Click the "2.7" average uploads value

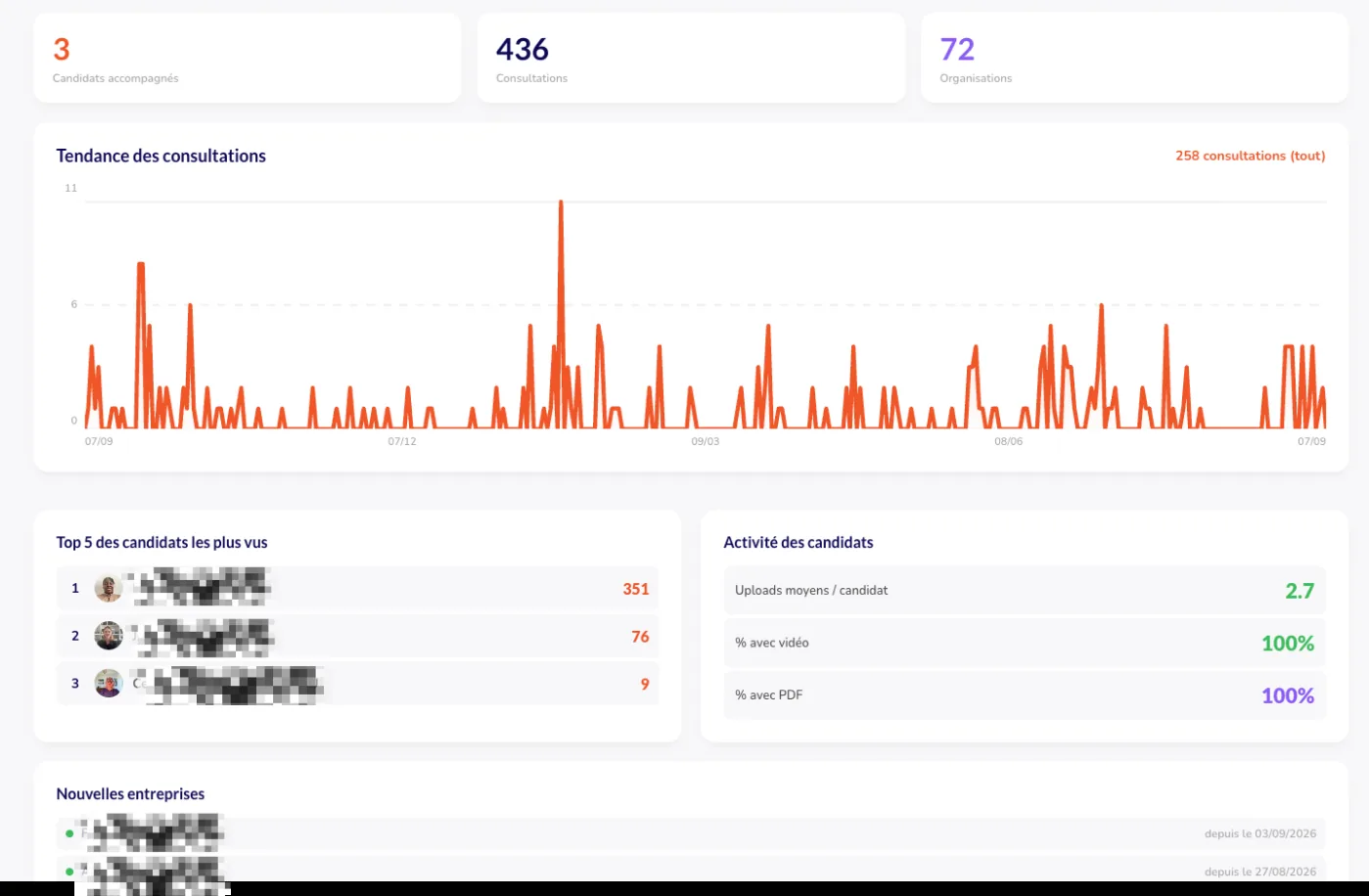coord(1300,591)
